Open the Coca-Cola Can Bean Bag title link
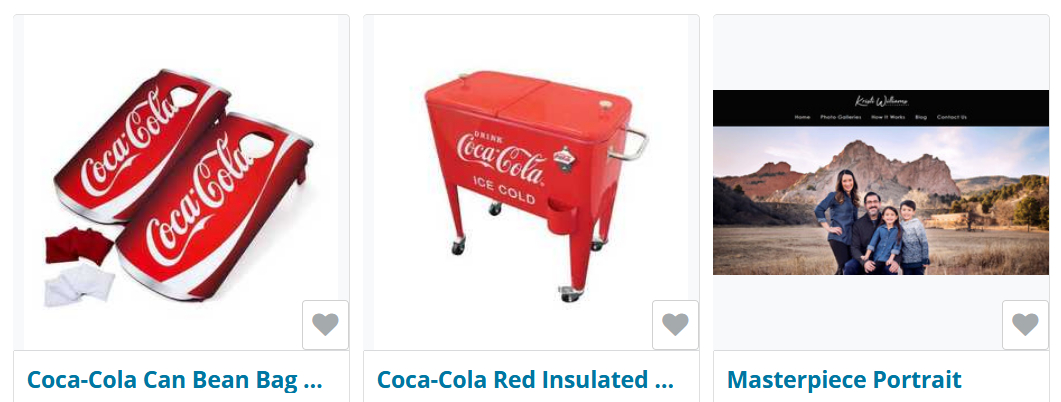1061x402 pixels. (175, 380)
